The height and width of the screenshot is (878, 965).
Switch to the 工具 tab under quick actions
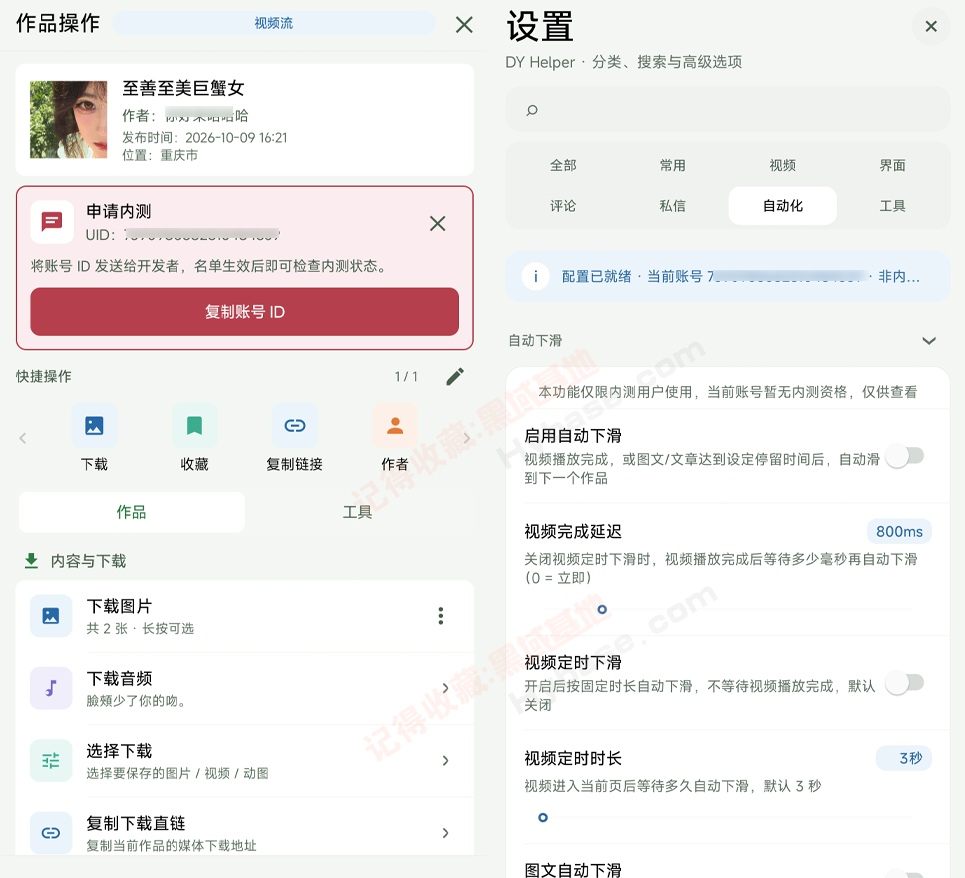tap(358, 512)
